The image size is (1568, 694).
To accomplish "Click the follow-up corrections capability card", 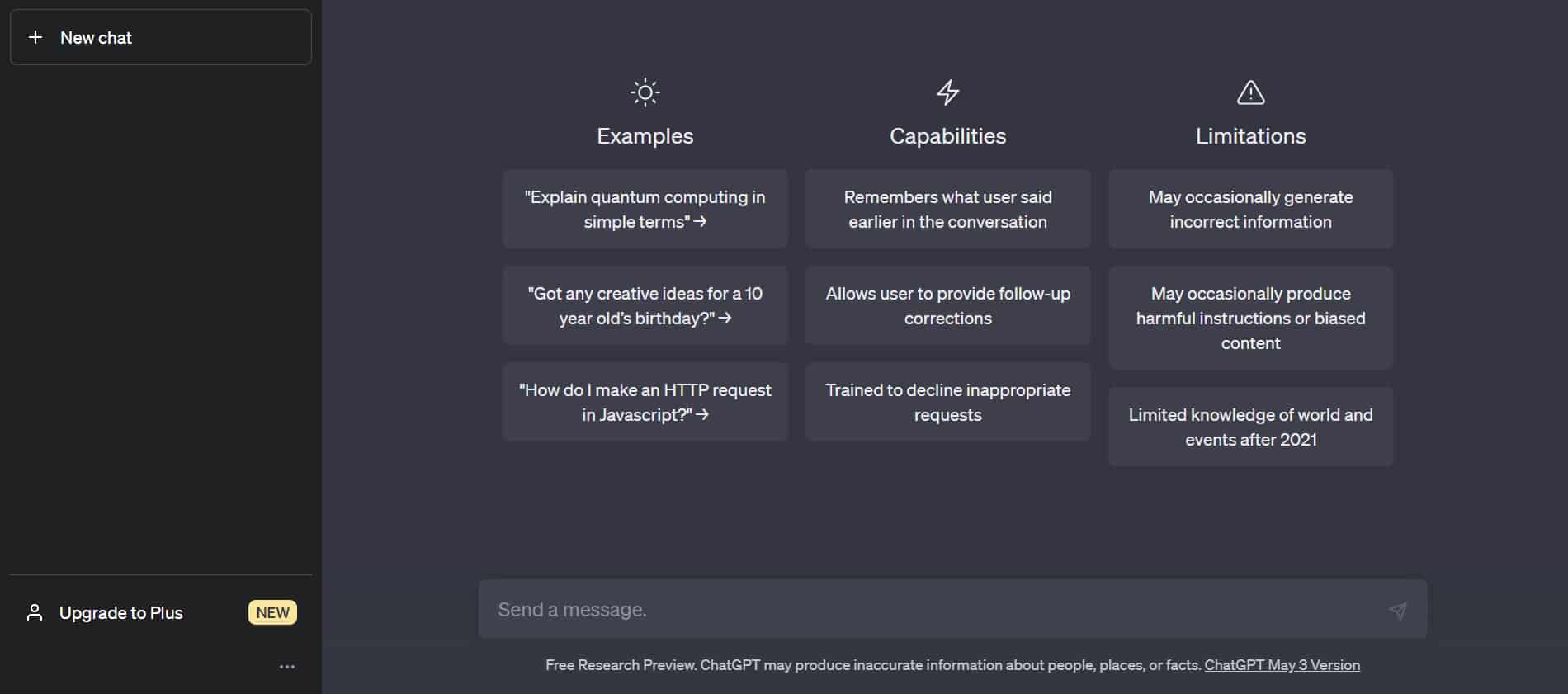I will coord(947,305).
